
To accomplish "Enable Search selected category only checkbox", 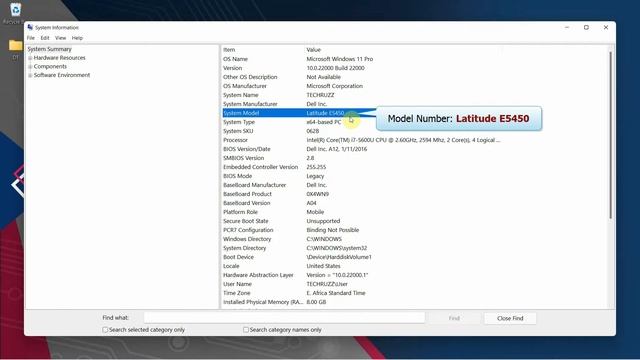I will click(x=105, y=329).
